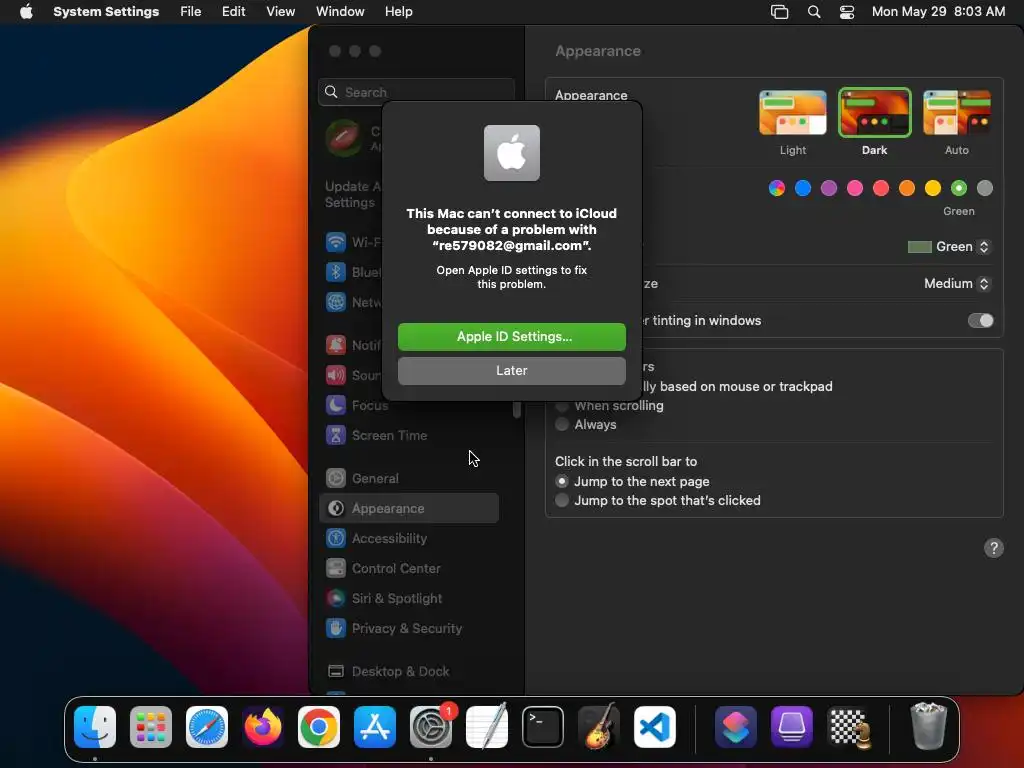Screen dimensions: 1024x768
Task: Click the Apple ID Settings button
Action: (x=511, y=337)
